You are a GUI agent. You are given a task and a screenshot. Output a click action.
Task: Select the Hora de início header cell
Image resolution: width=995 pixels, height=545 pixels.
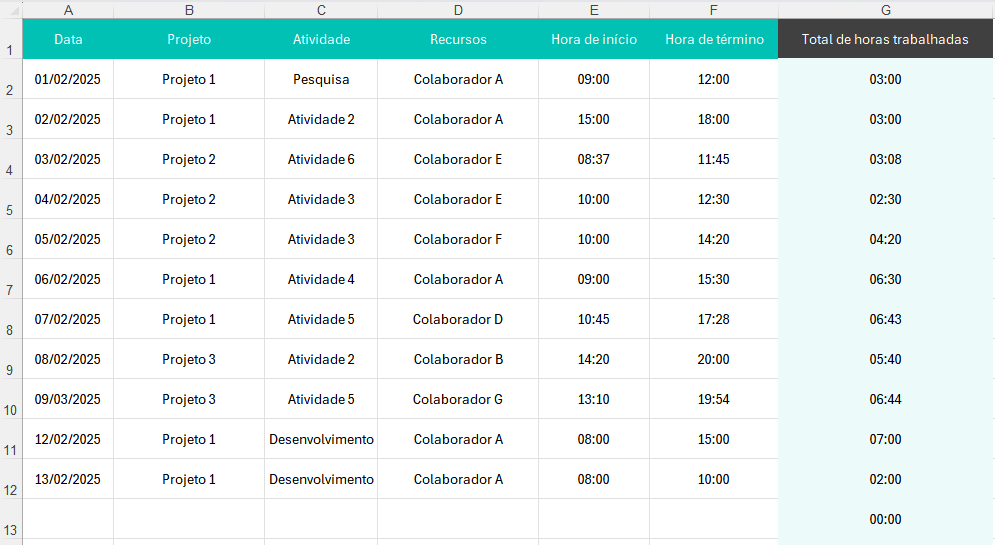pos(594,39)
